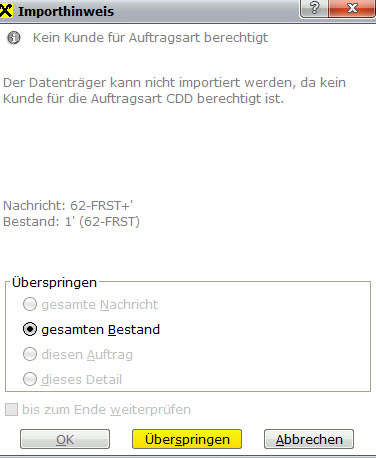Open help via the question mark button
The width and height of the screenshot is (376, 458).
pyautogui.click(x=314, y=8)
